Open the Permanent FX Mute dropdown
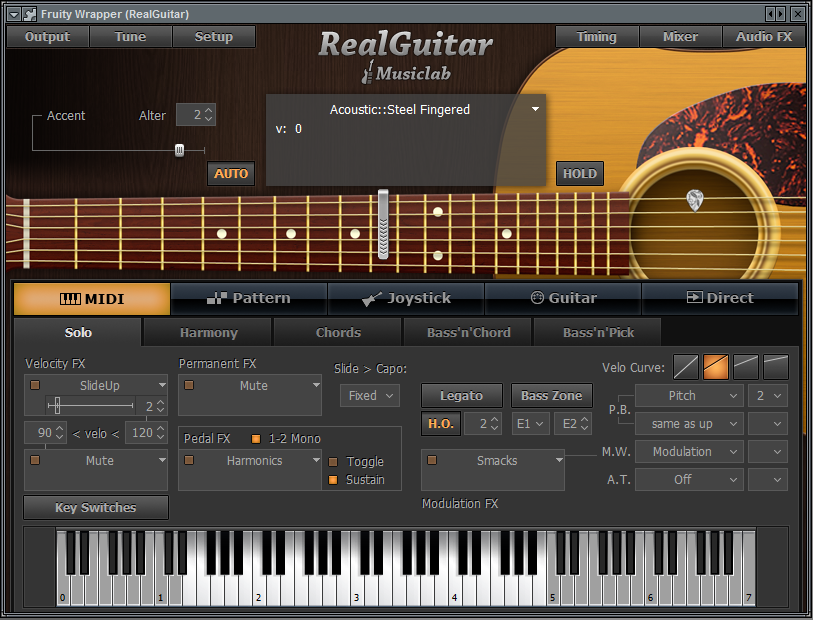This screenshot has width=813, height=620. [x=316, y=385]
